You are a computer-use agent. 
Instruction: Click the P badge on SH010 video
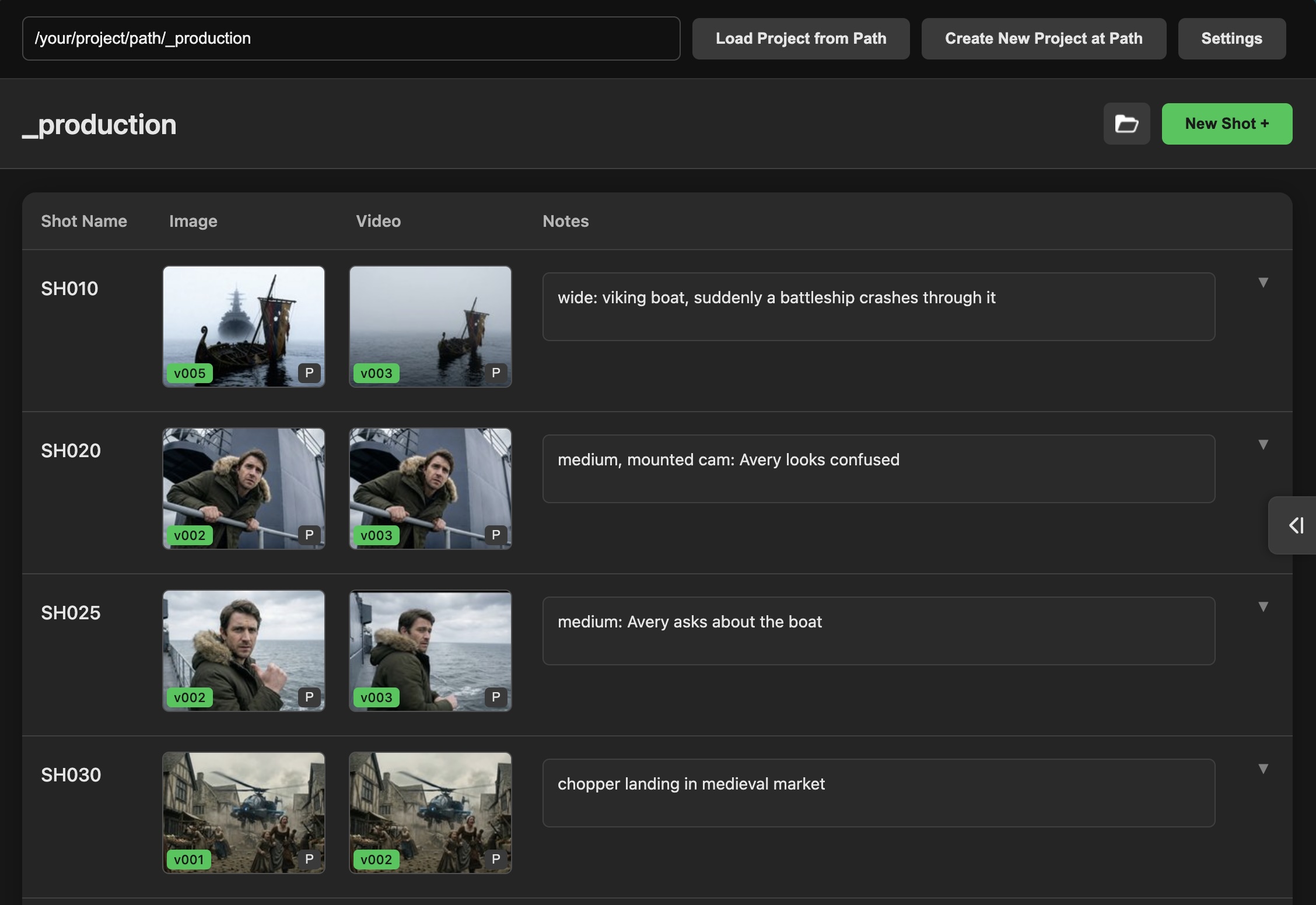[x=496, y=373]
